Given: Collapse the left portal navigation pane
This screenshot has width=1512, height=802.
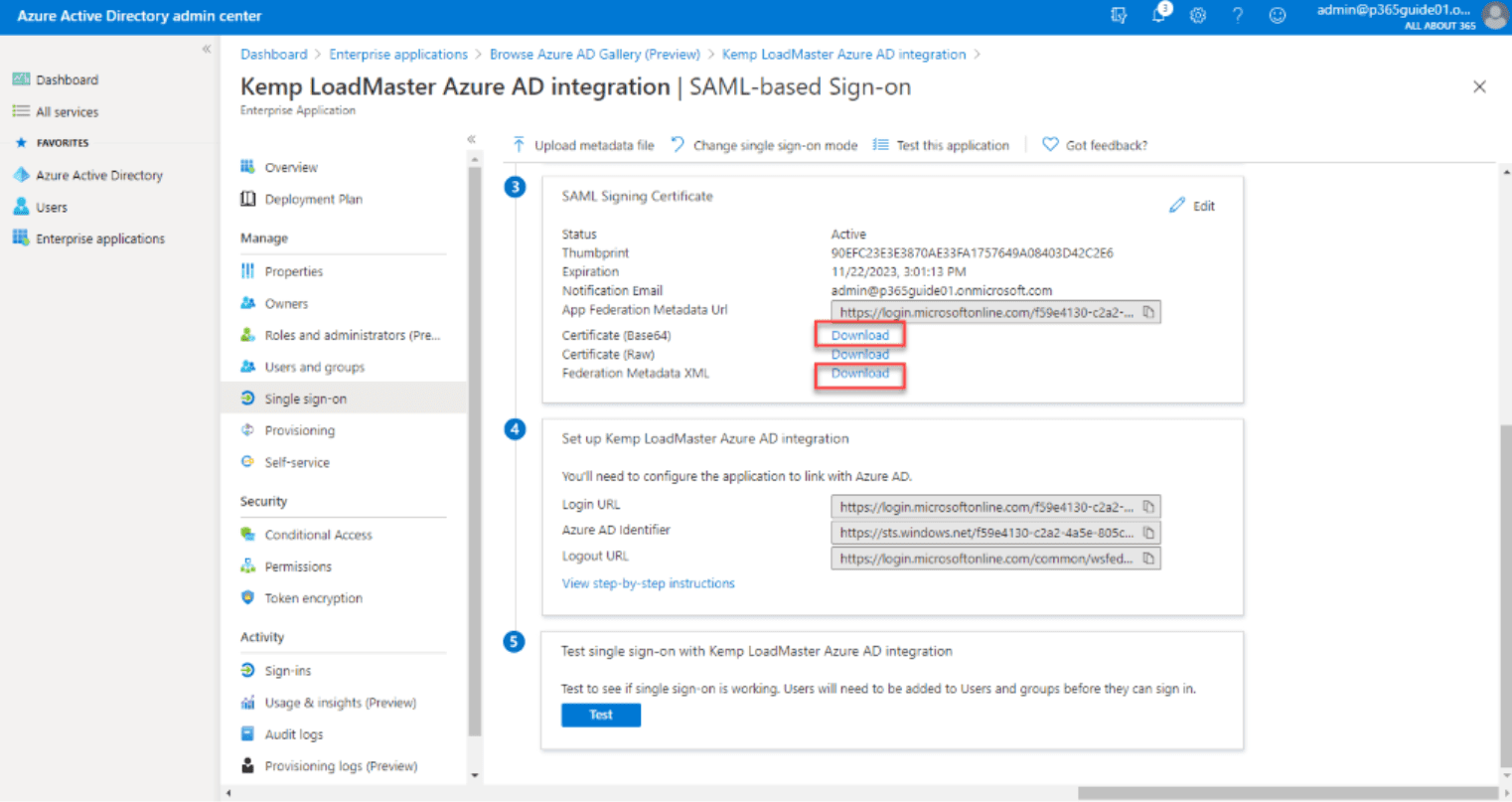Looking at the screenshot, I should click(x=207, y=49).
